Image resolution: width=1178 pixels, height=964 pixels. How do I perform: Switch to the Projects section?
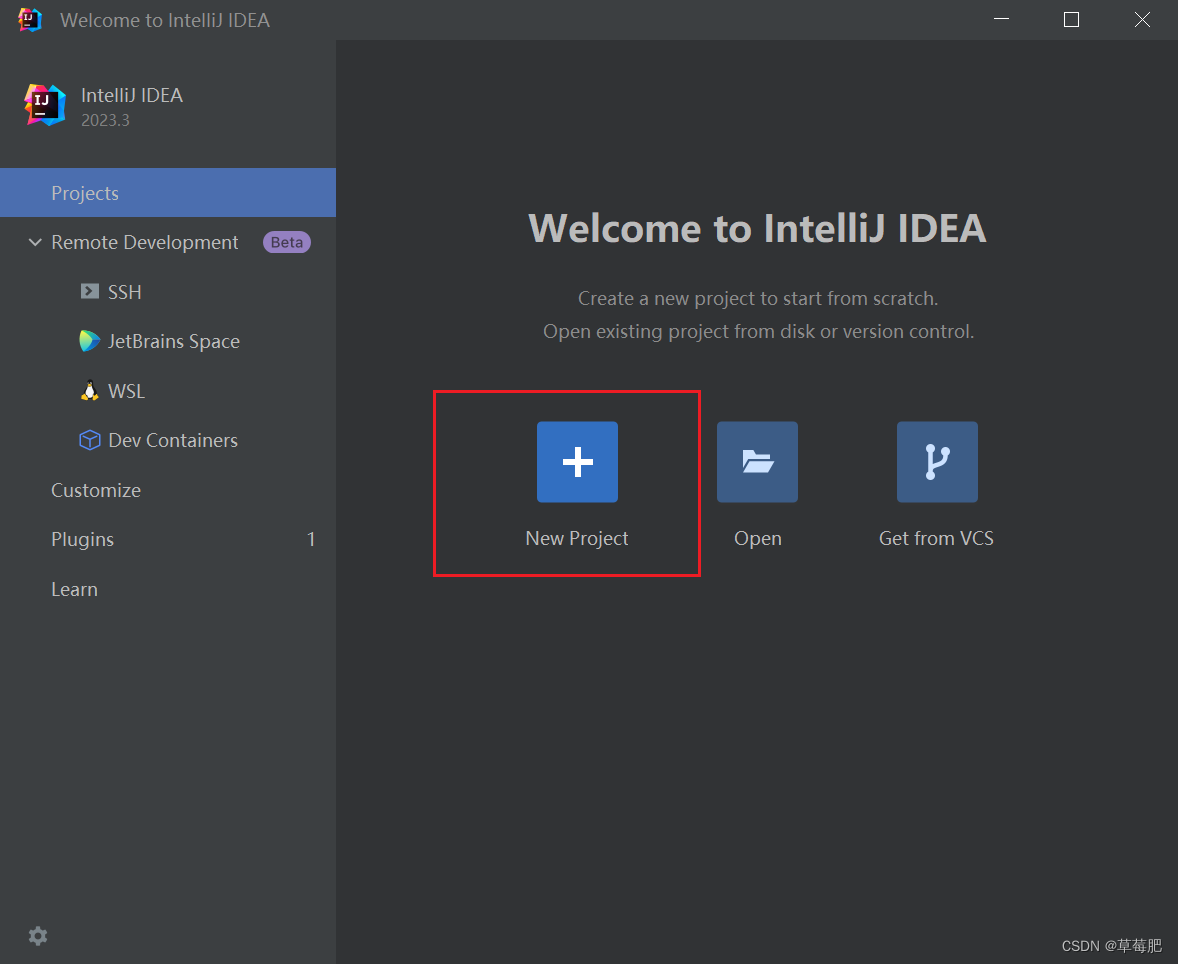click(85, 192)
